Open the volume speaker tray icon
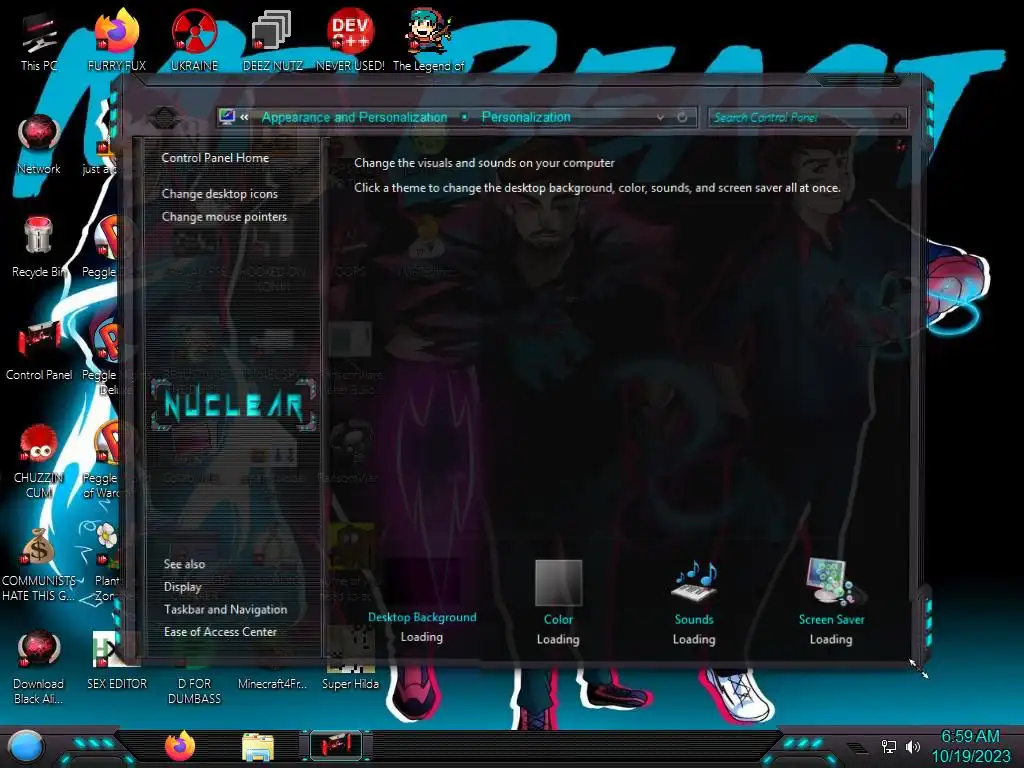 coord(912,746)
